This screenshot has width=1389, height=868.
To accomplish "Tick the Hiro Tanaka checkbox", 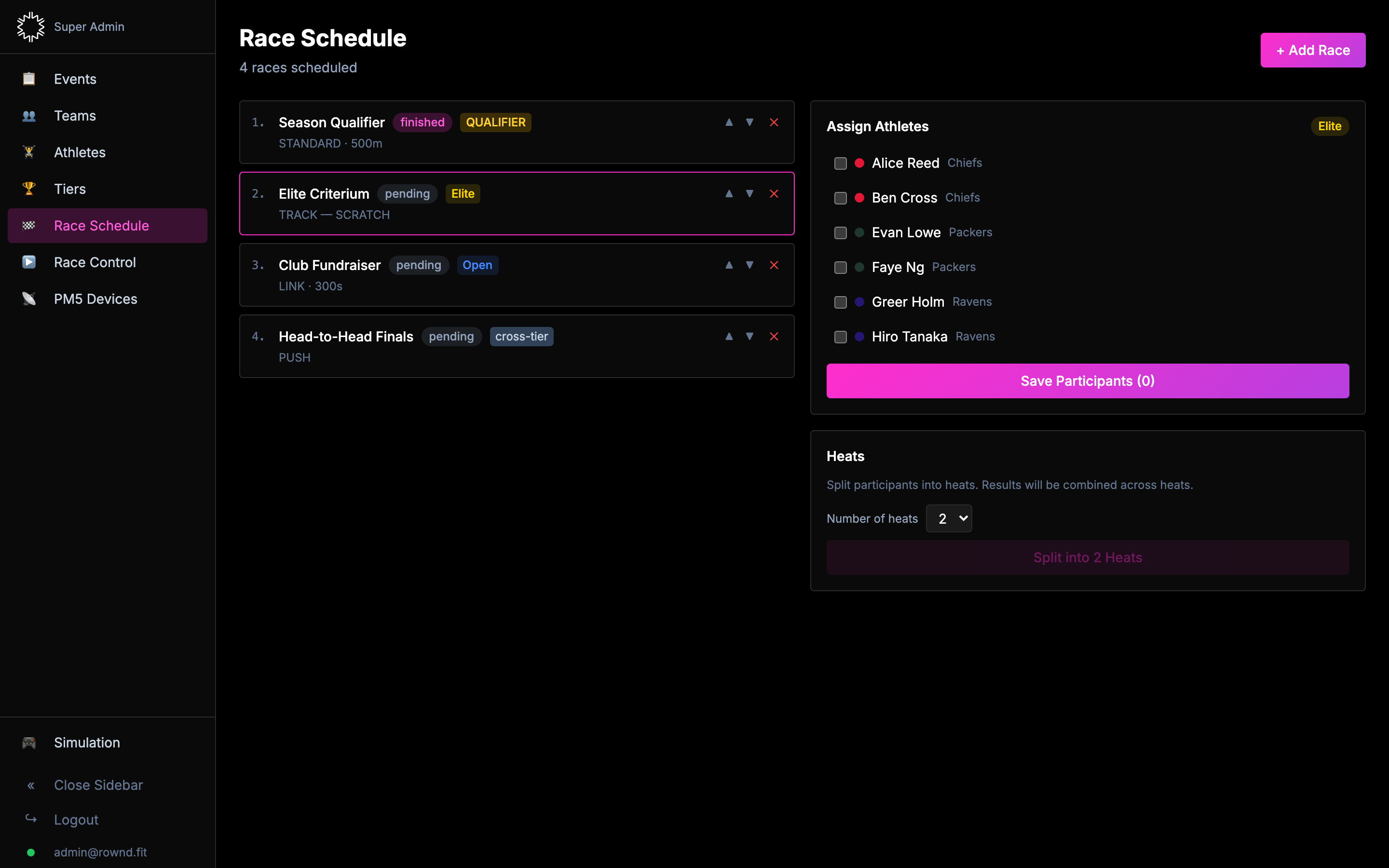I will 840,337.
